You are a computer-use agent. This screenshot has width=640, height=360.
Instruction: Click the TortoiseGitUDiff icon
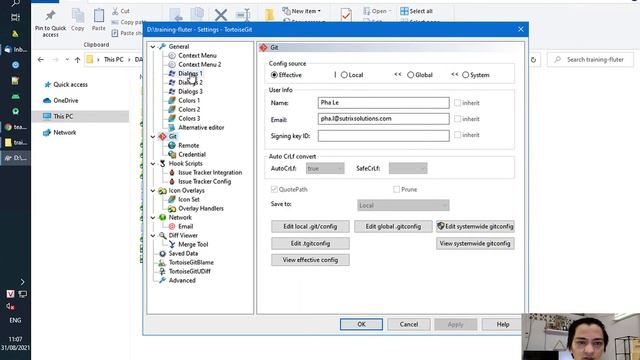pyautogui.click(x=162, y=271)
